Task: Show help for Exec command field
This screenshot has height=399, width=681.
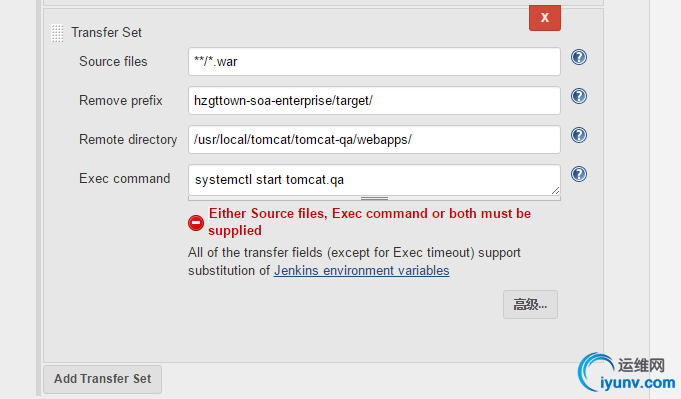Action: [x=579, y=174]
